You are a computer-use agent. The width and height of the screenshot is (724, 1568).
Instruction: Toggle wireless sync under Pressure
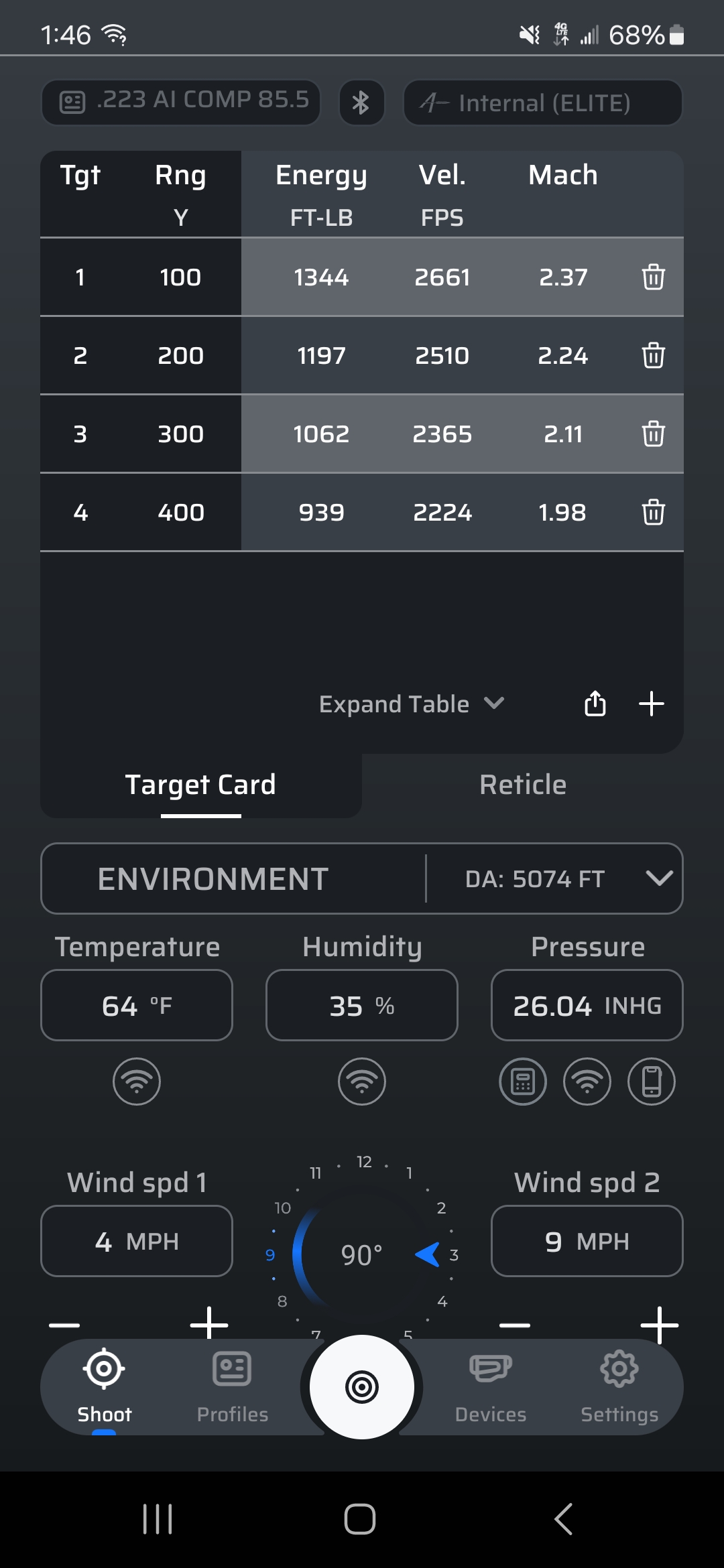(x=587, y=1082)
